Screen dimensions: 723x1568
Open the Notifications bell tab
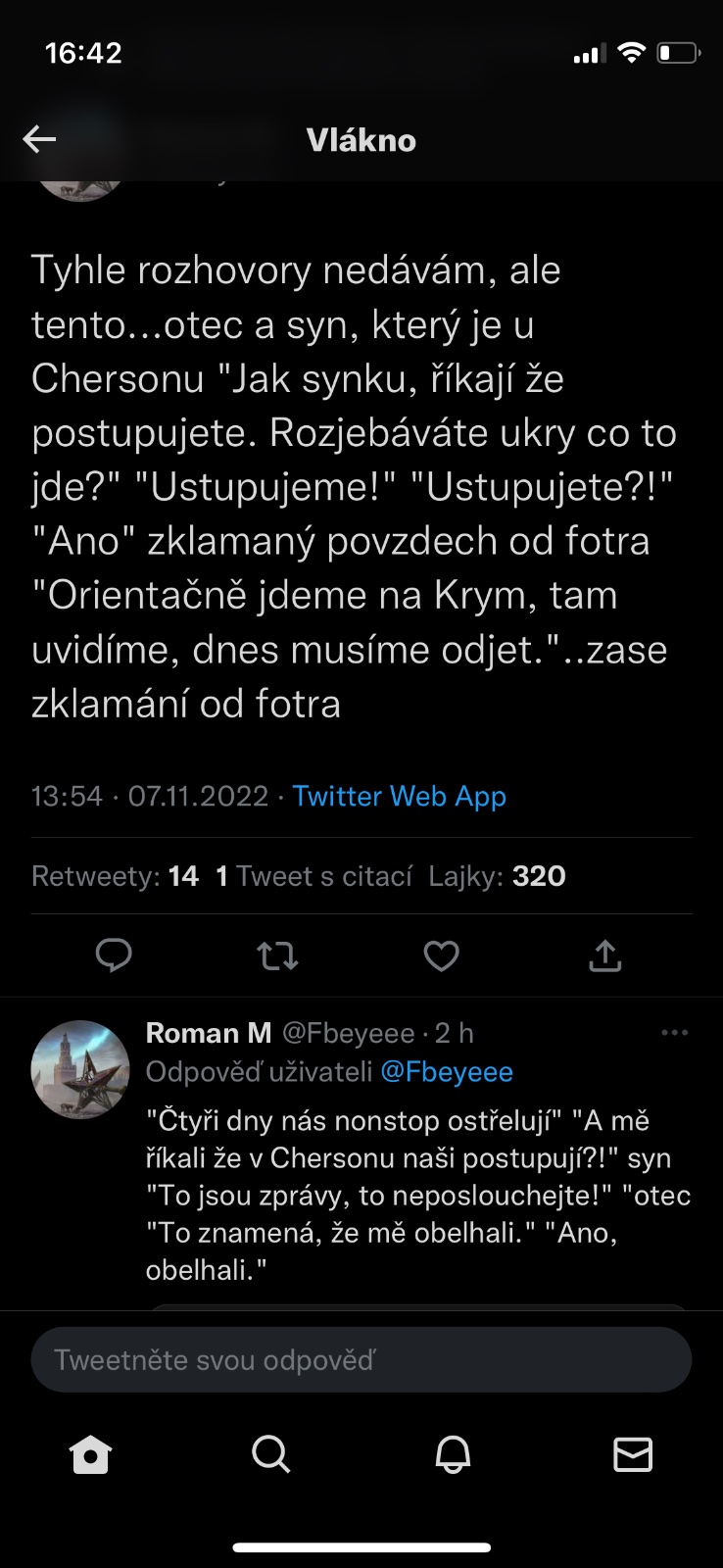click(453, 1454)
